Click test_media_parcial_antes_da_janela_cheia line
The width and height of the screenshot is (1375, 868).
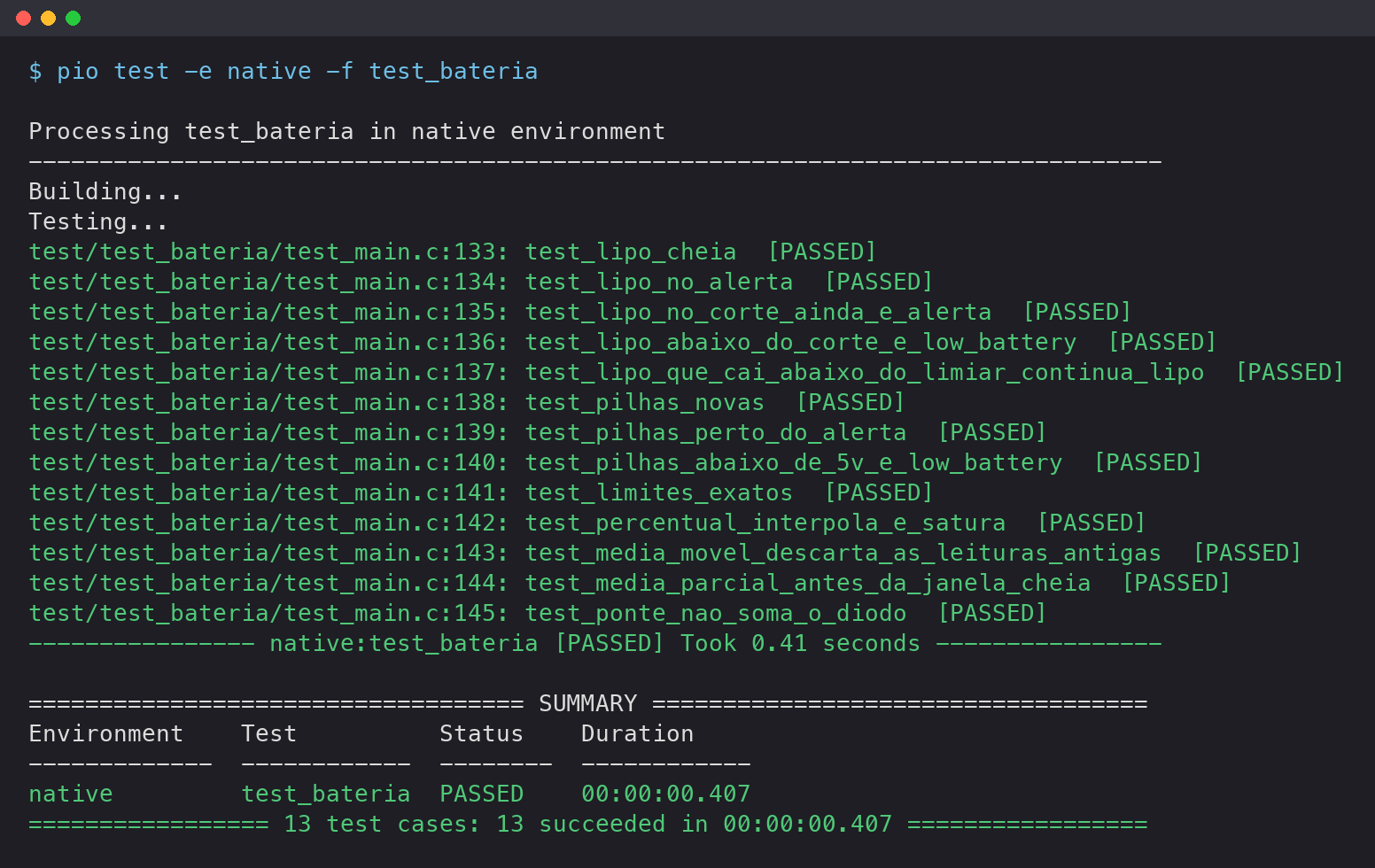point(630,583)
